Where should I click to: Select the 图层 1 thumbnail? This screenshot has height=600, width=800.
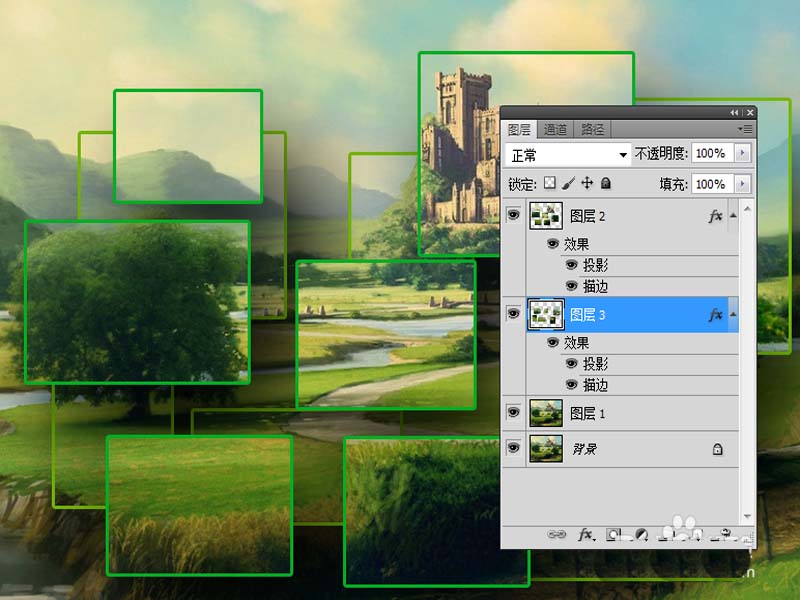point(546,413)
